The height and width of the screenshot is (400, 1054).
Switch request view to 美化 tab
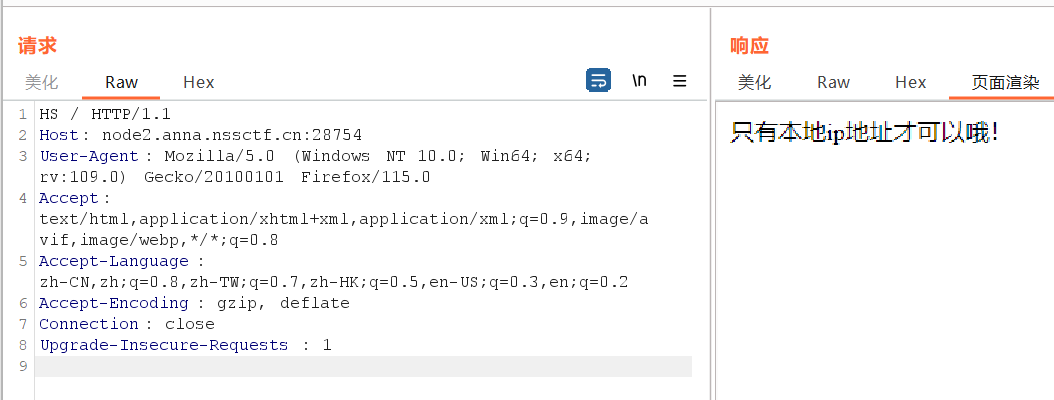[x=42, y=82]
